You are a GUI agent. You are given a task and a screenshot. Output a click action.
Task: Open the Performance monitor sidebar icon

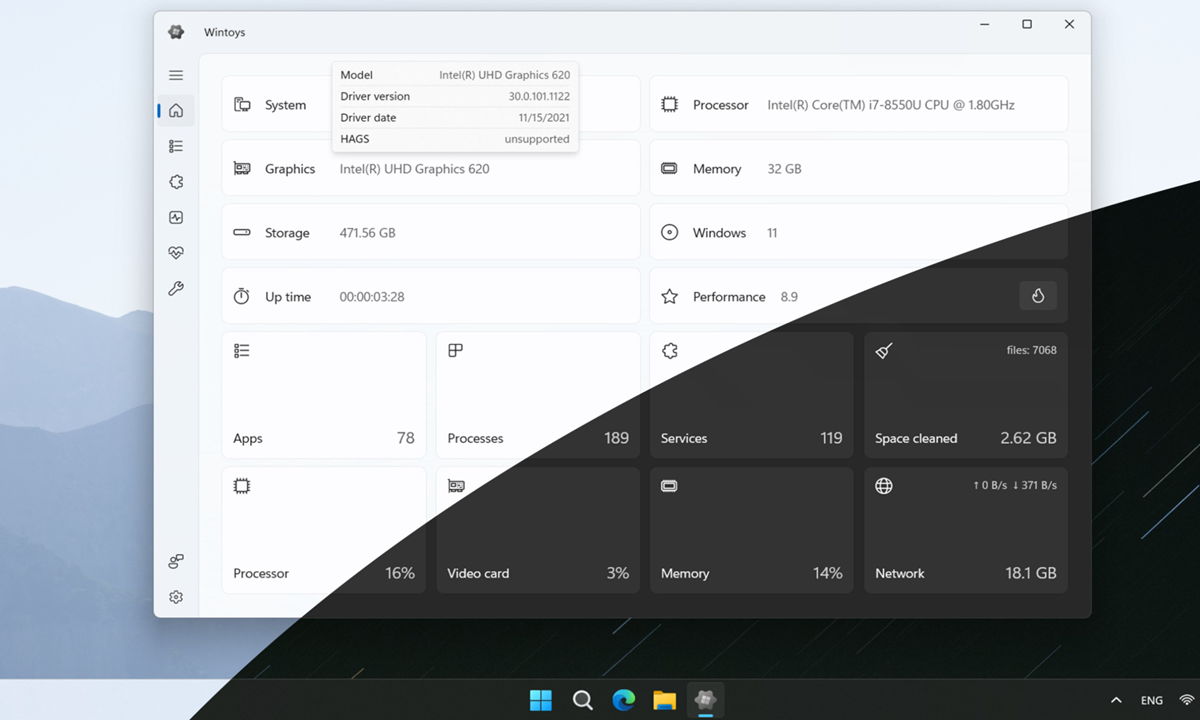176,217
